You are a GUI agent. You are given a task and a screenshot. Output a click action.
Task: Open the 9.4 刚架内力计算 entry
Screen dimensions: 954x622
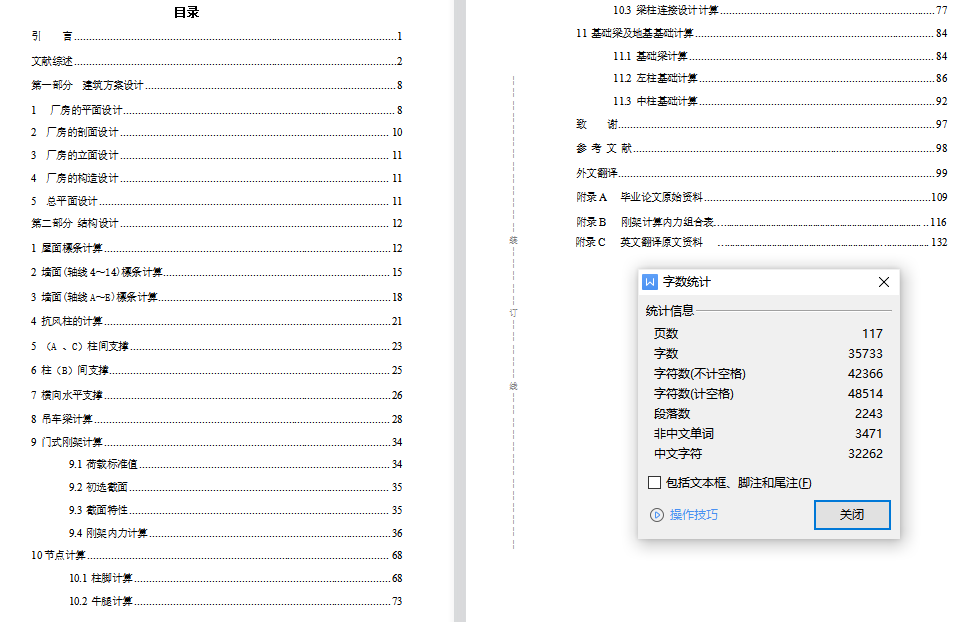[108, 534]
